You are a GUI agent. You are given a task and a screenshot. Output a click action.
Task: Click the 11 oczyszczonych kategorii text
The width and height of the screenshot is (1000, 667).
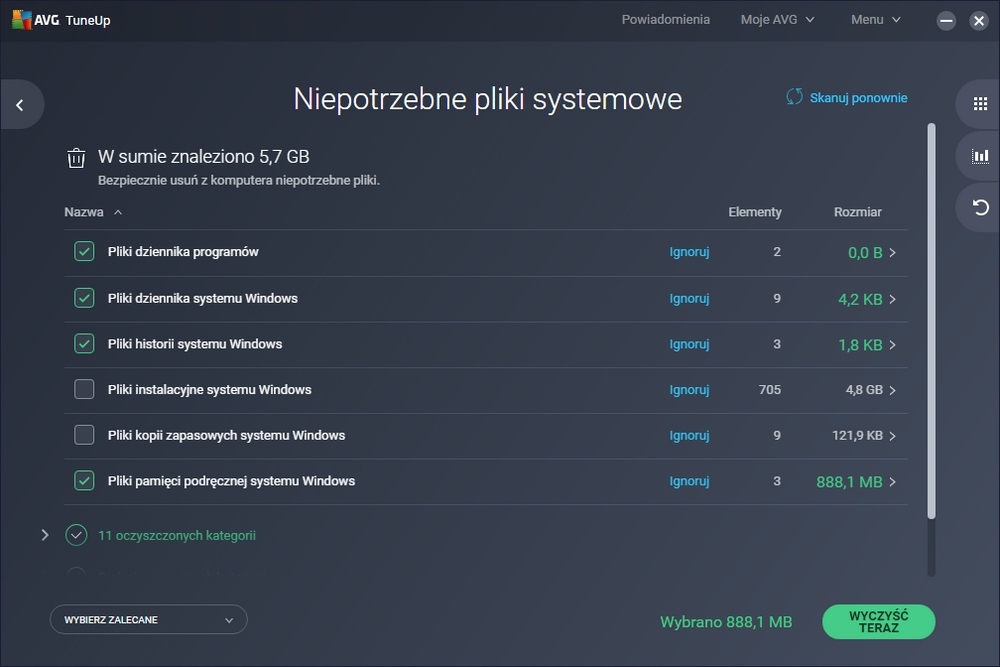(x=177, y=536)
